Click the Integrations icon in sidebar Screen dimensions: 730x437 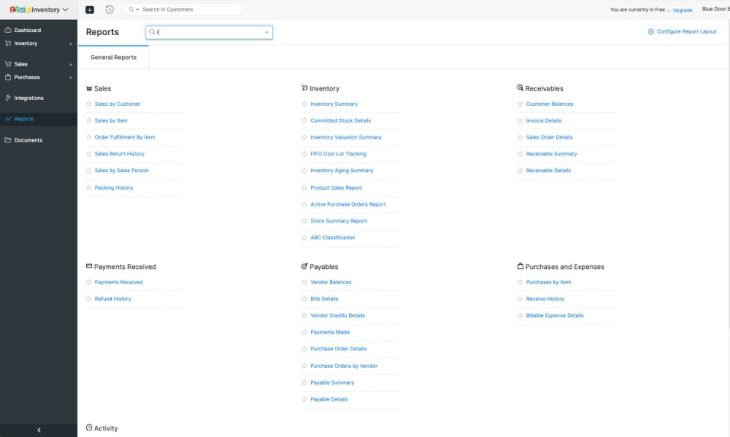click(x=8, y=98)
